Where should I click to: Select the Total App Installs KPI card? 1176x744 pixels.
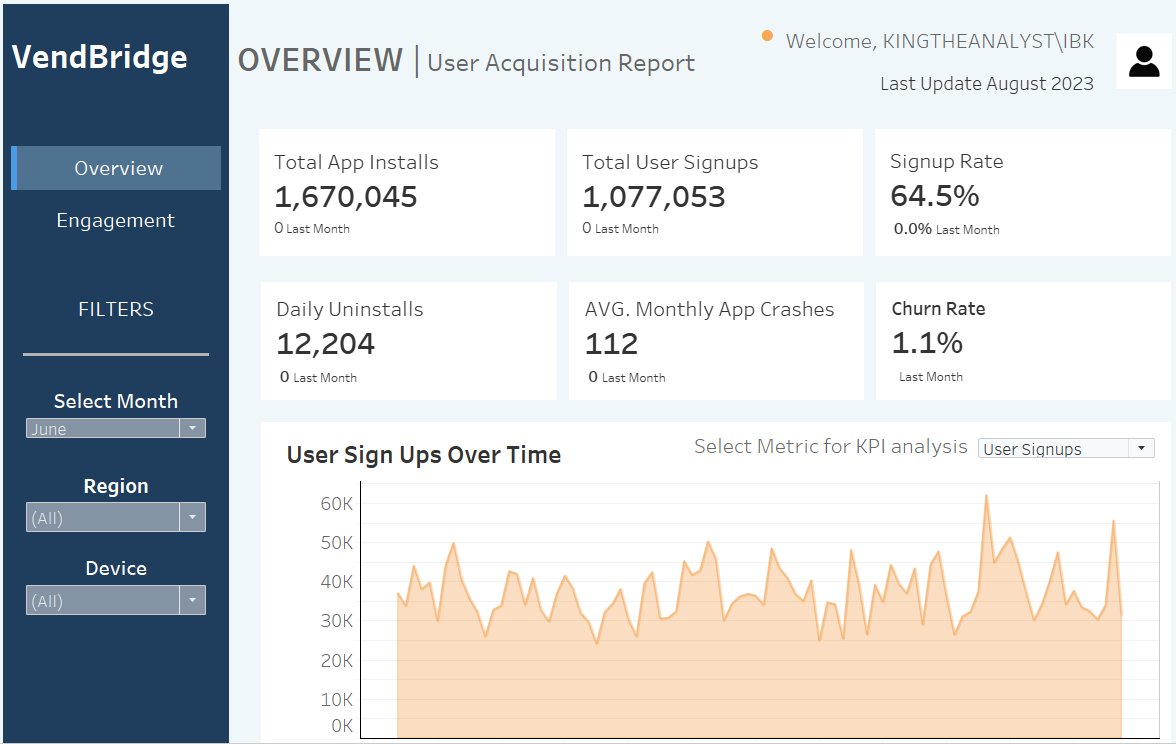[x=407, y=192]
